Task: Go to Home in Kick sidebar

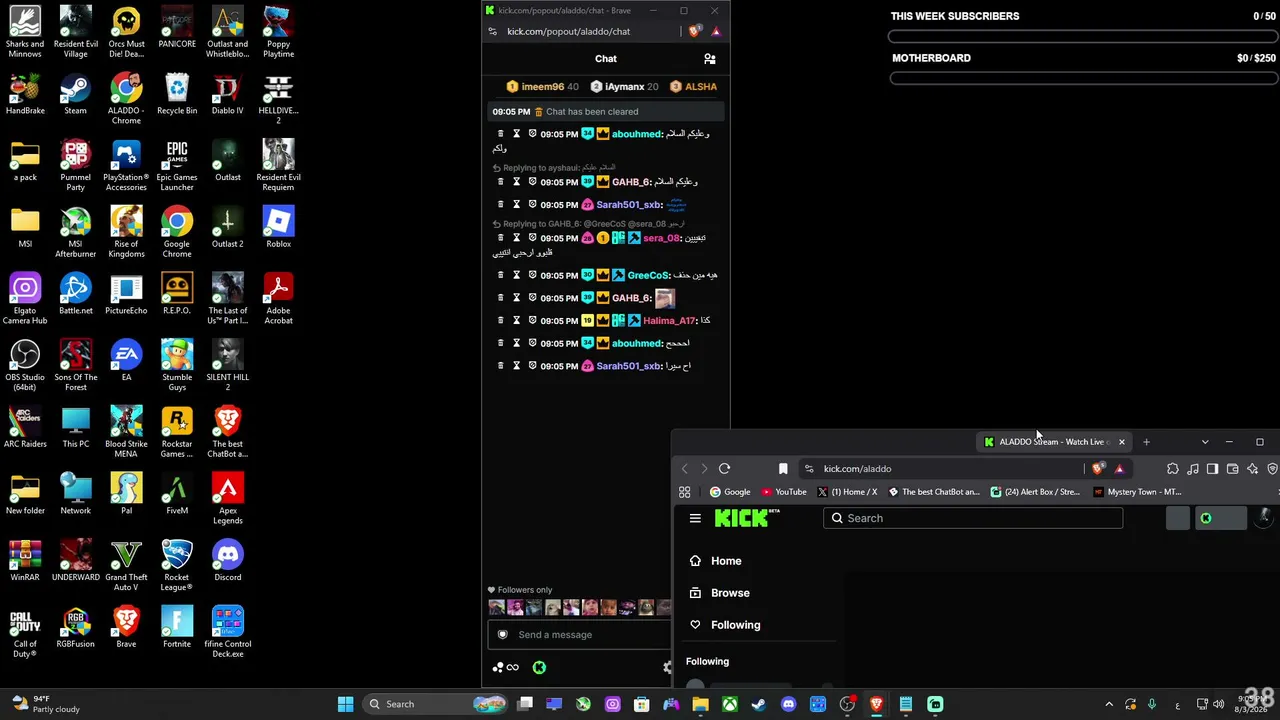Action: click(x=726, y=561)
